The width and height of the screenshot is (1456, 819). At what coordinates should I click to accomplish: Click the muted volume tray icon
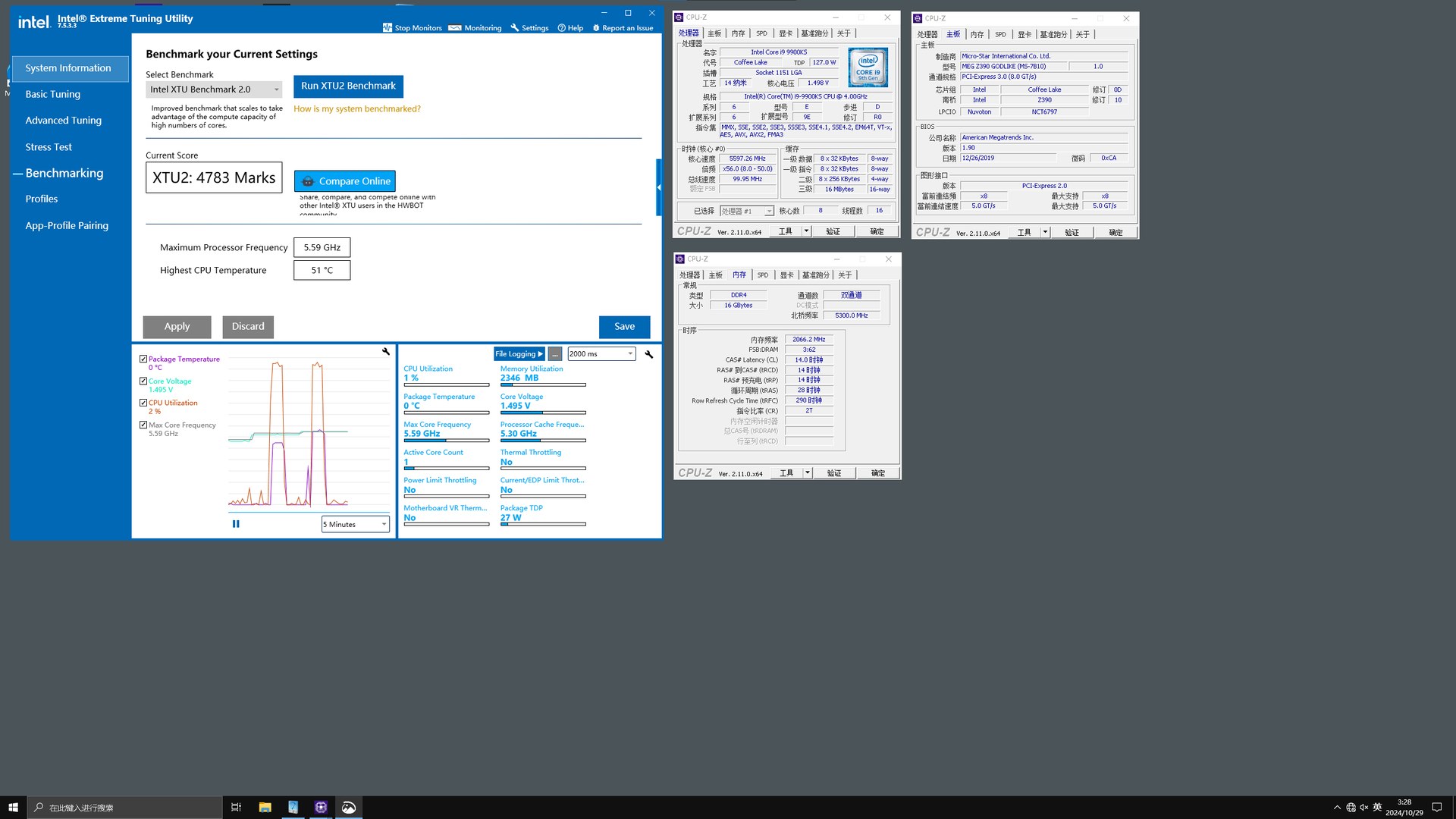click(1364, 808)
